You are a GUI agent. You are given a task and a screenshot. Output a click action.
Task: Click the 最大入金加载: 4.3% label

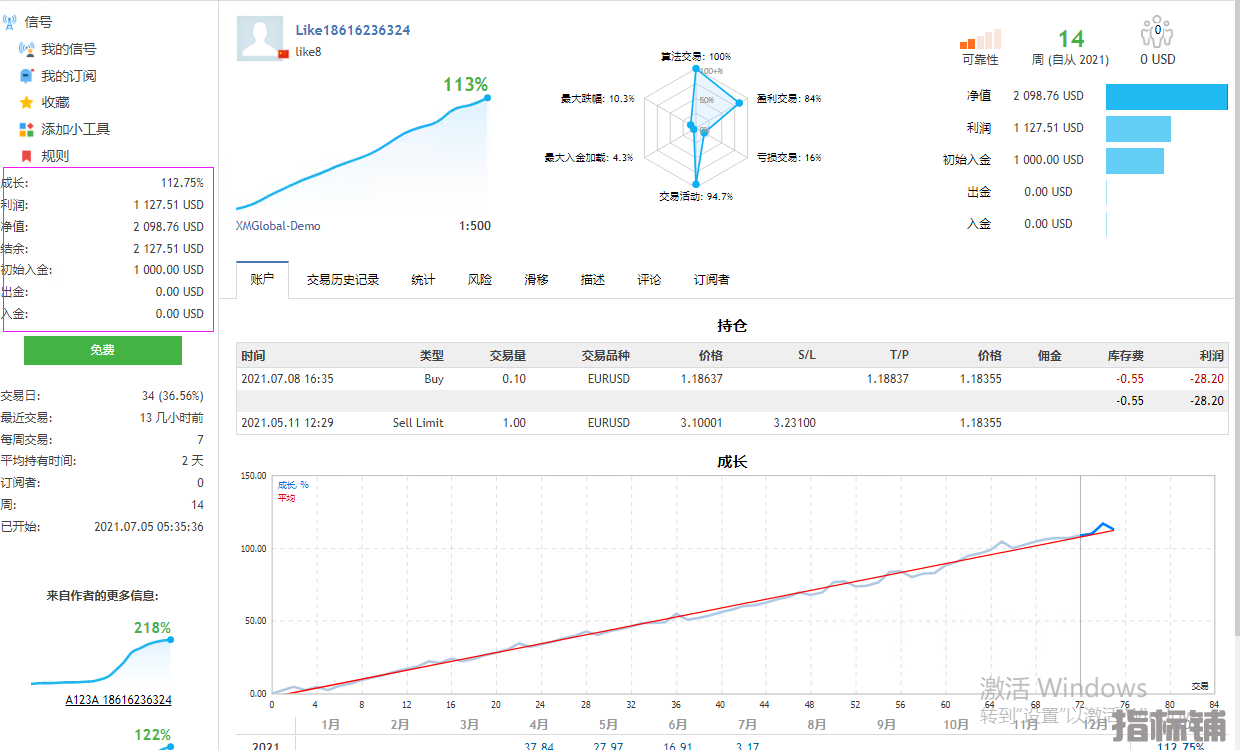pyautogui.click(x=590, y=157)
